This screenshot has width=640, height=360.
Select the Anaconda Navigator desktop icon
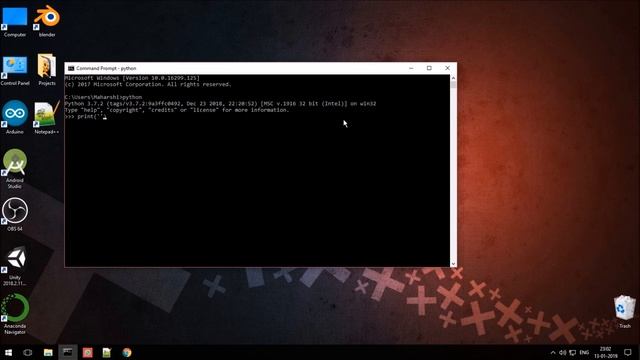pos(15,314)
